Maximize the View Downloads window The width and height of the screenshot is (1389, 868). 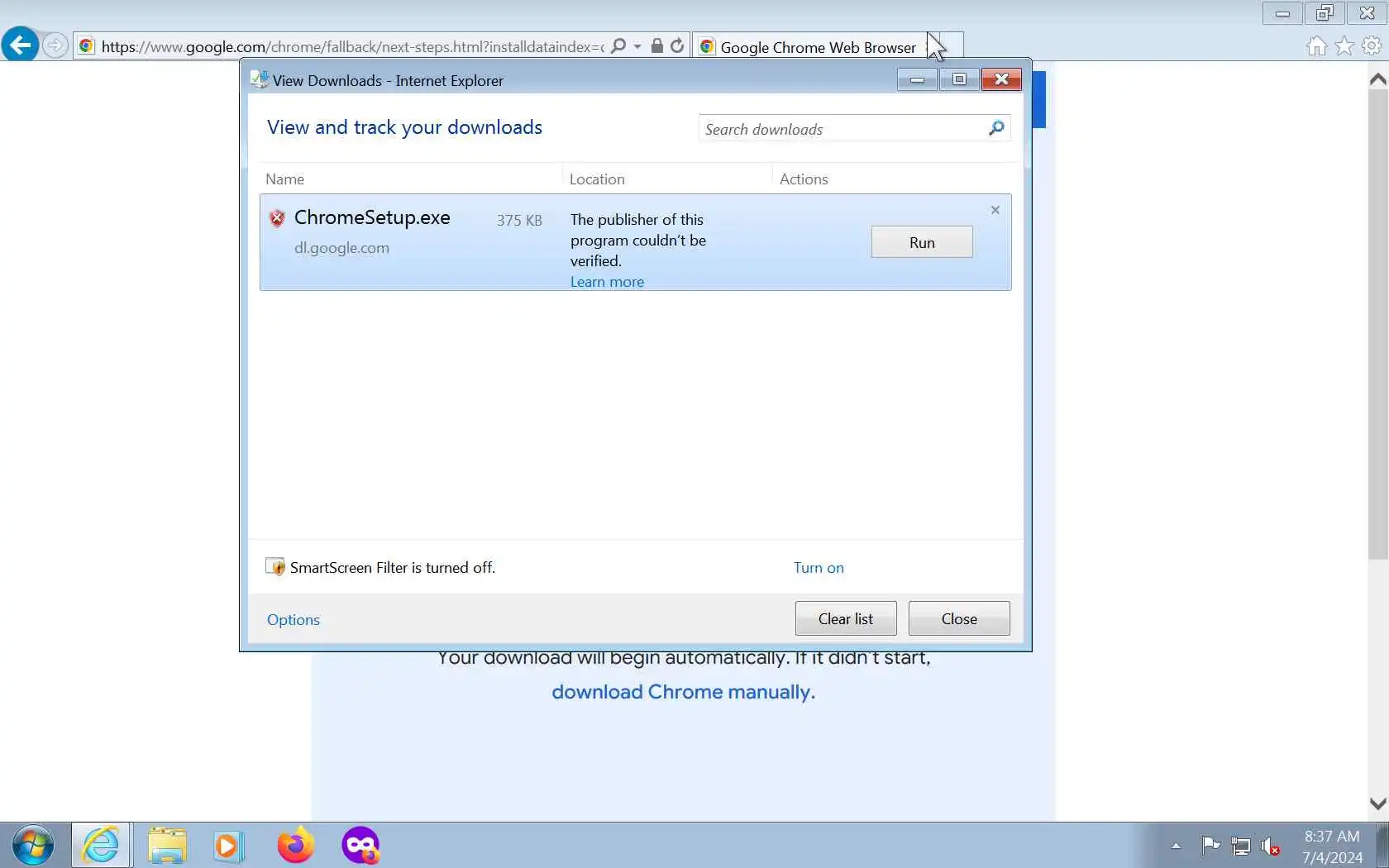959,79
